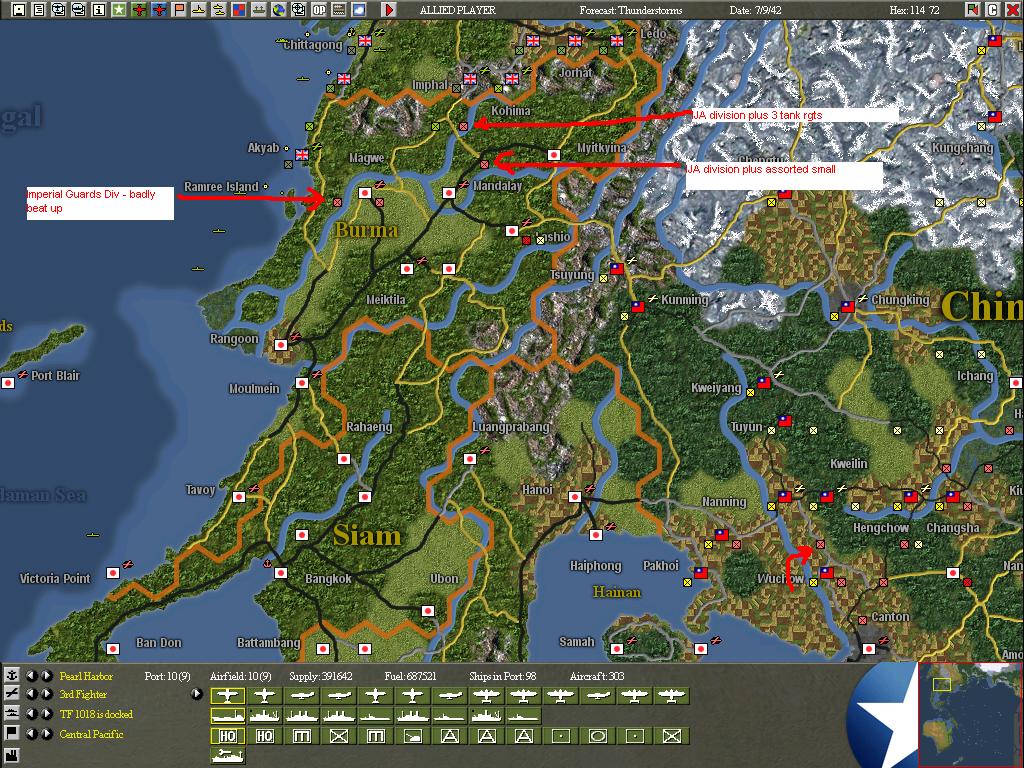The width and height of the screenshot is (1024, 768).
Task: Click the Pearl Harbor base name
Action: click(x=86, y=676)
